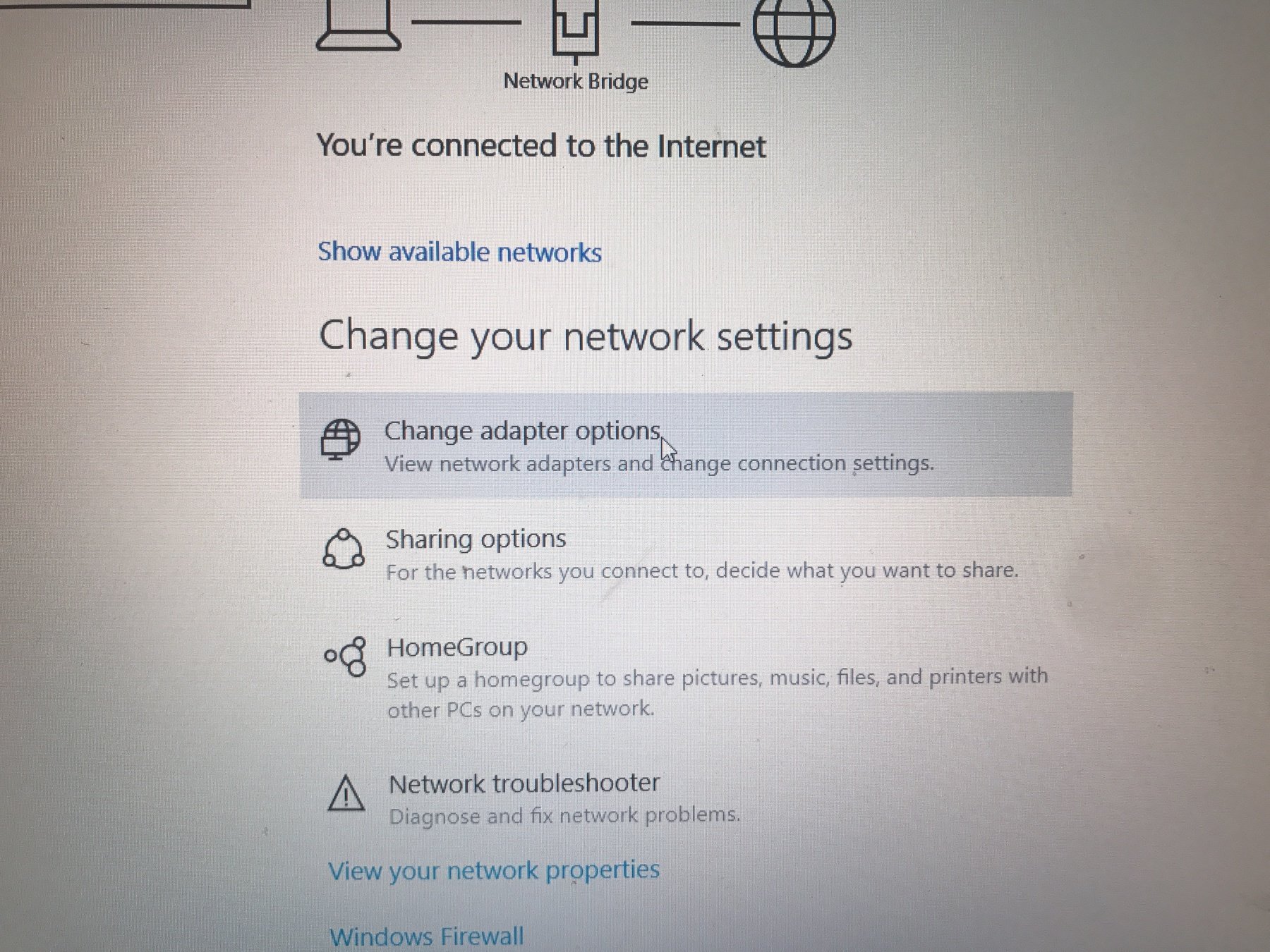
Task: Select Change adapter options title text
Action: pos(522,431)
